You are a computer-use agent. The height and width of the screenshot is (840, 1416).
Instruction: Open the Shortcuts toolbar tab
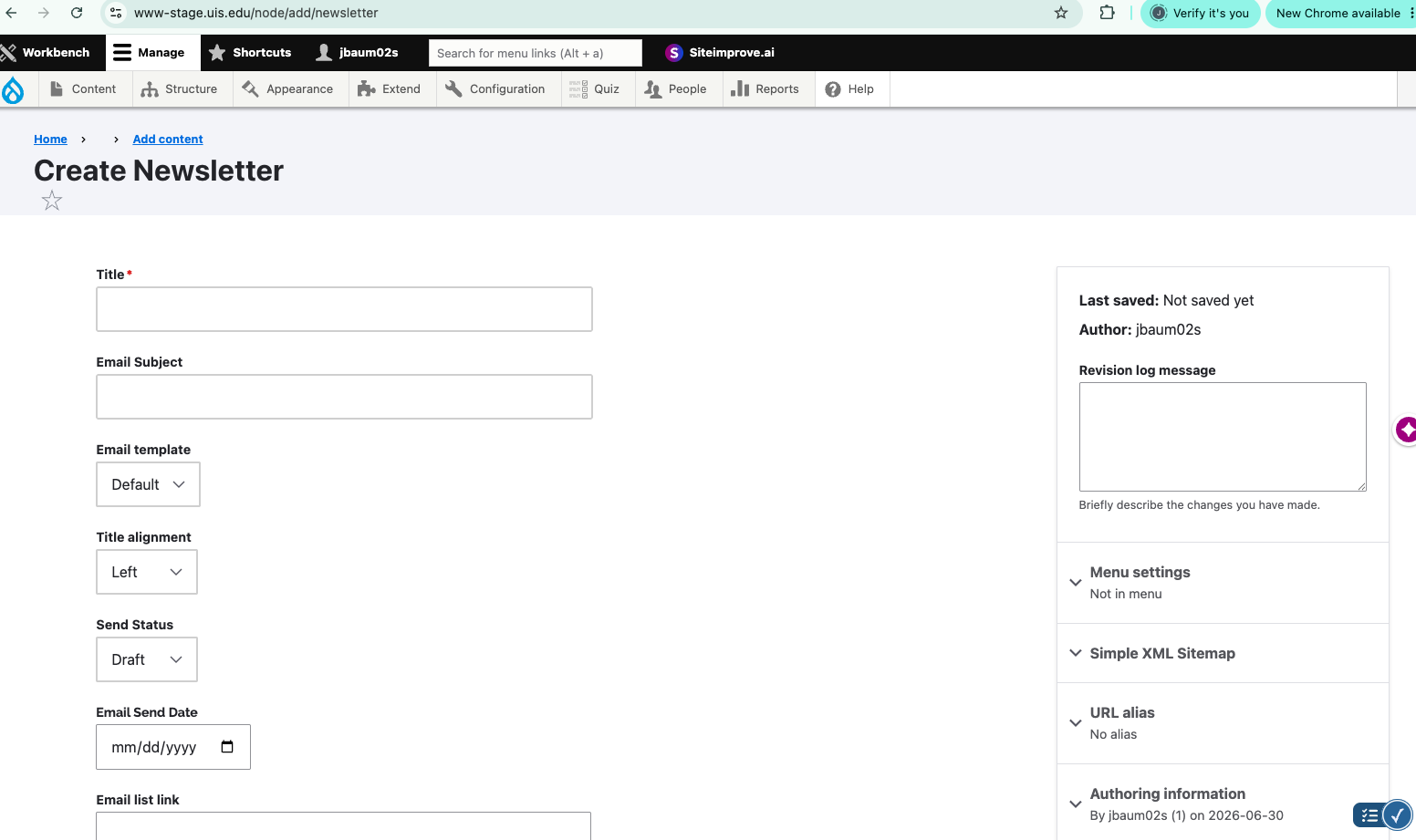point(250,53)
